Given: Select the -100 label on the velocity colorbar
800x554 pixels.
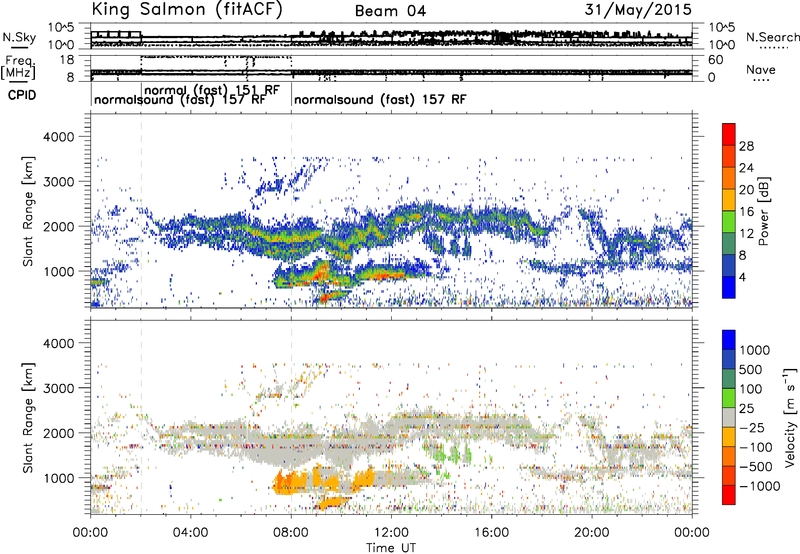Looking at the screenshot, I should pos(756,447).
